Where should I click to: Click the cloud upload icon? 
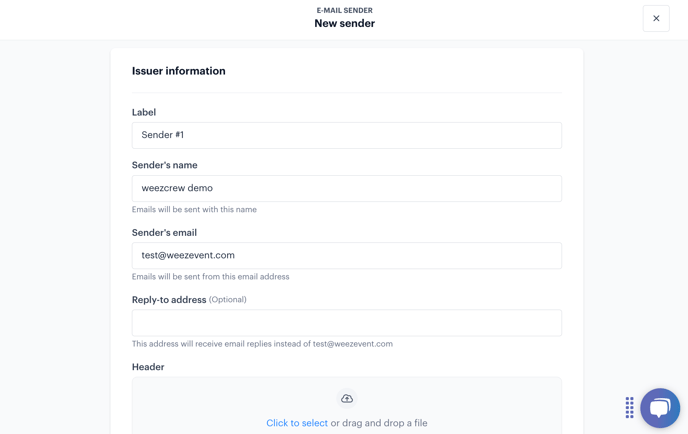(347, 398)
